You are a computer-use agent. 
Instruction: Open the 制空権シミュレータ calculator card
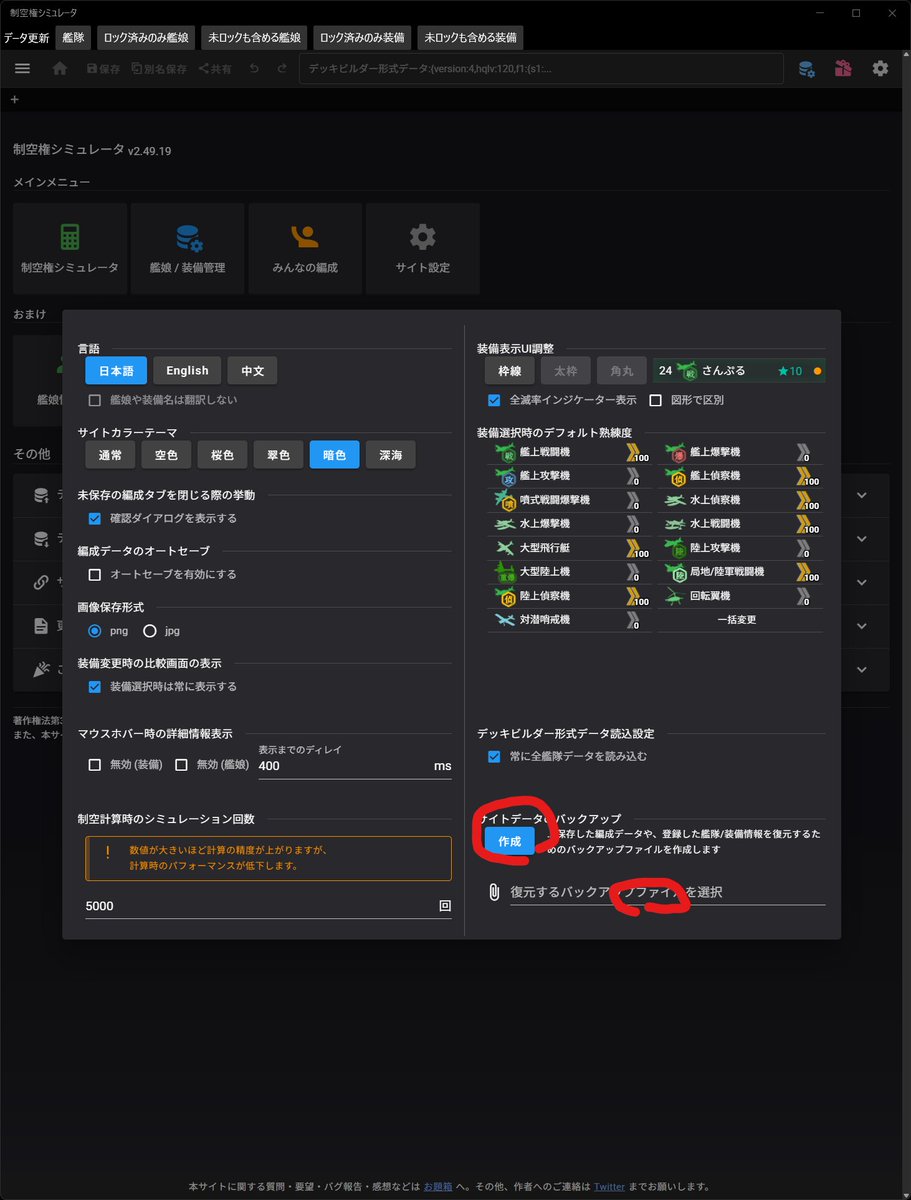coord(70,248)
